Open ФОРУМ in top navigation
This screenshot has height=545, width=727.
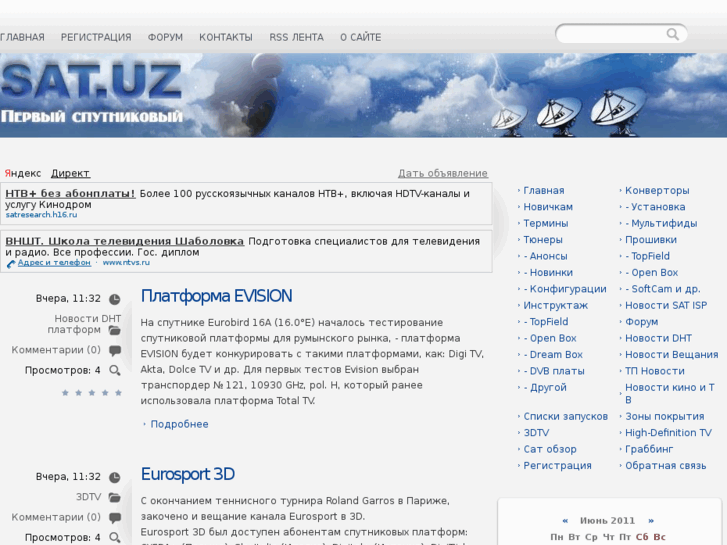click(165, 37)
